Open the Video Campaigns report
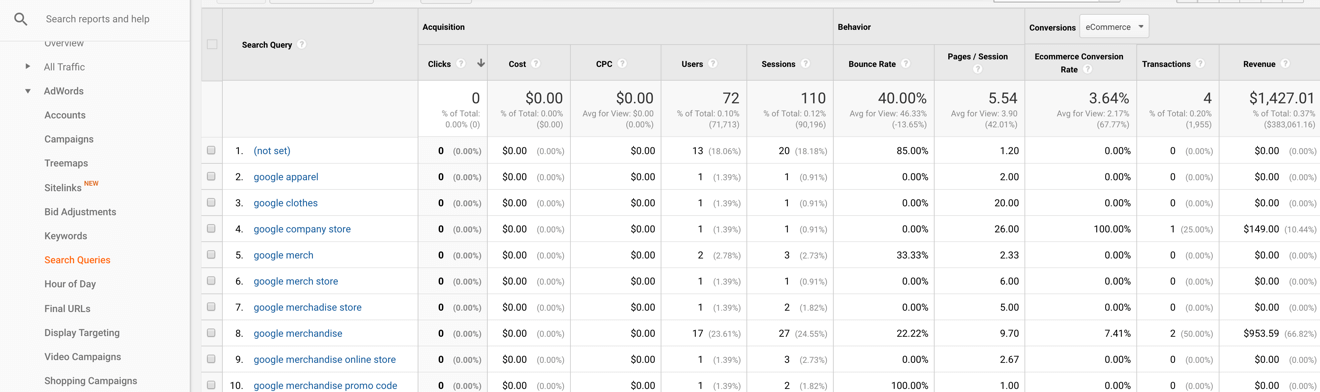Image resolution: width=1320 pixels, height=392 pixels. click(83, 357)
